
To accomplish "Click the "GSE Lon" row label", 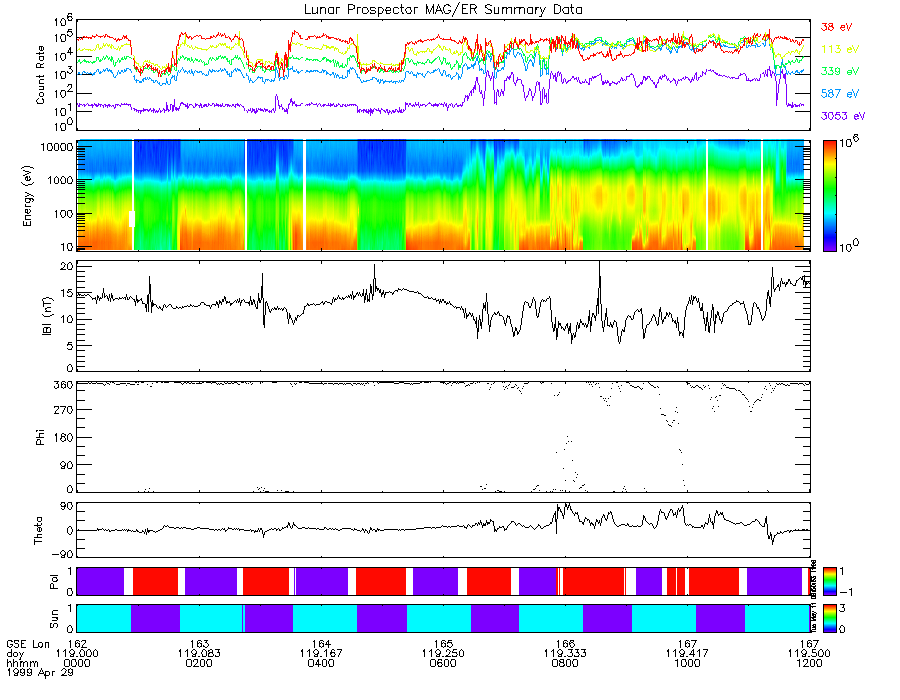I will pyautogui.click(x=28, y=644).
